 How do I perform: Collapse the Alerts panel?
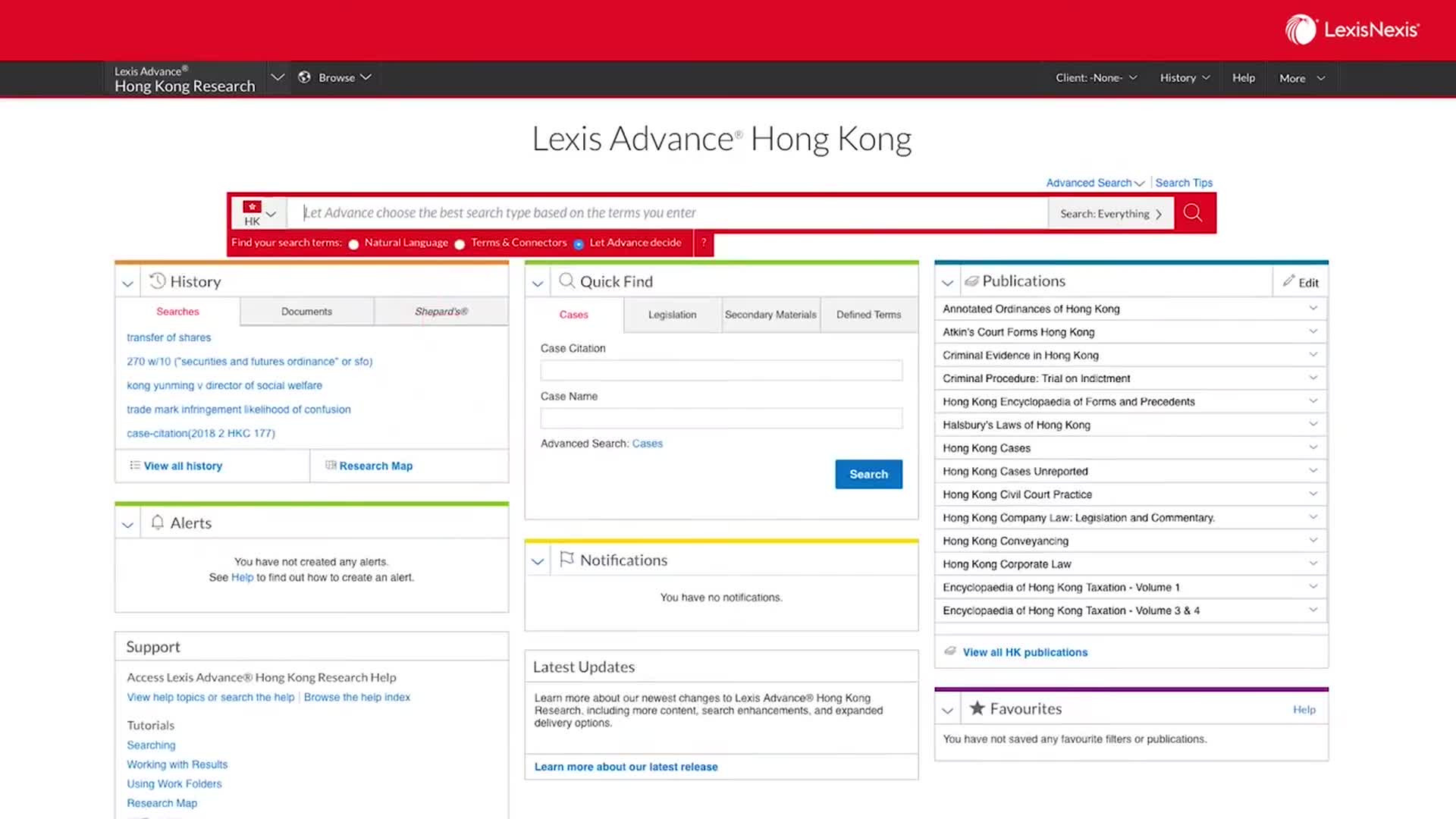point(127,524)
